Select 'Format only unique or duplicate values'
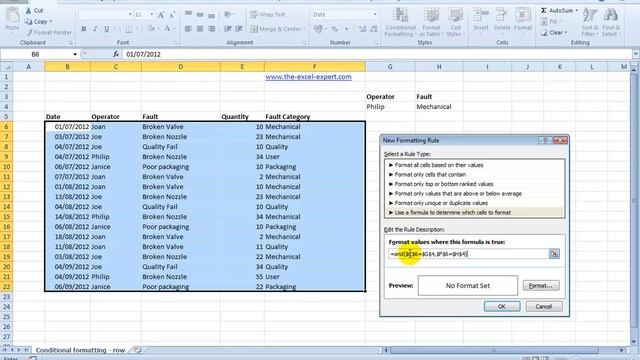This screenshot has height=360, width=640. pos(475,203)
